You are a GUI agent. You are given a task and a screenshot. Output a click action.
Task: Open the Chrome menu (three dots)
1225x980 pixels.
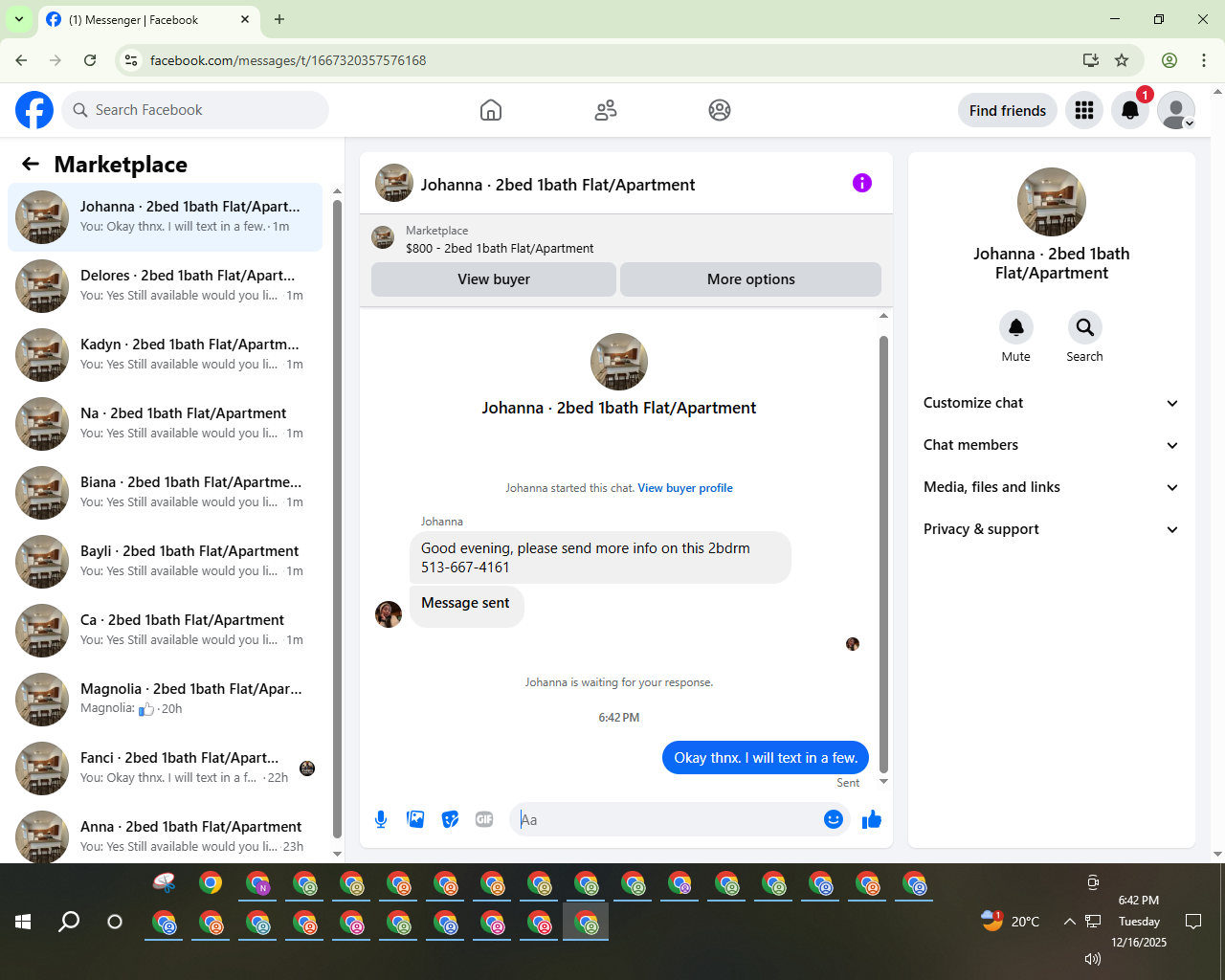pyautogui.click(x=1204, y=60)
